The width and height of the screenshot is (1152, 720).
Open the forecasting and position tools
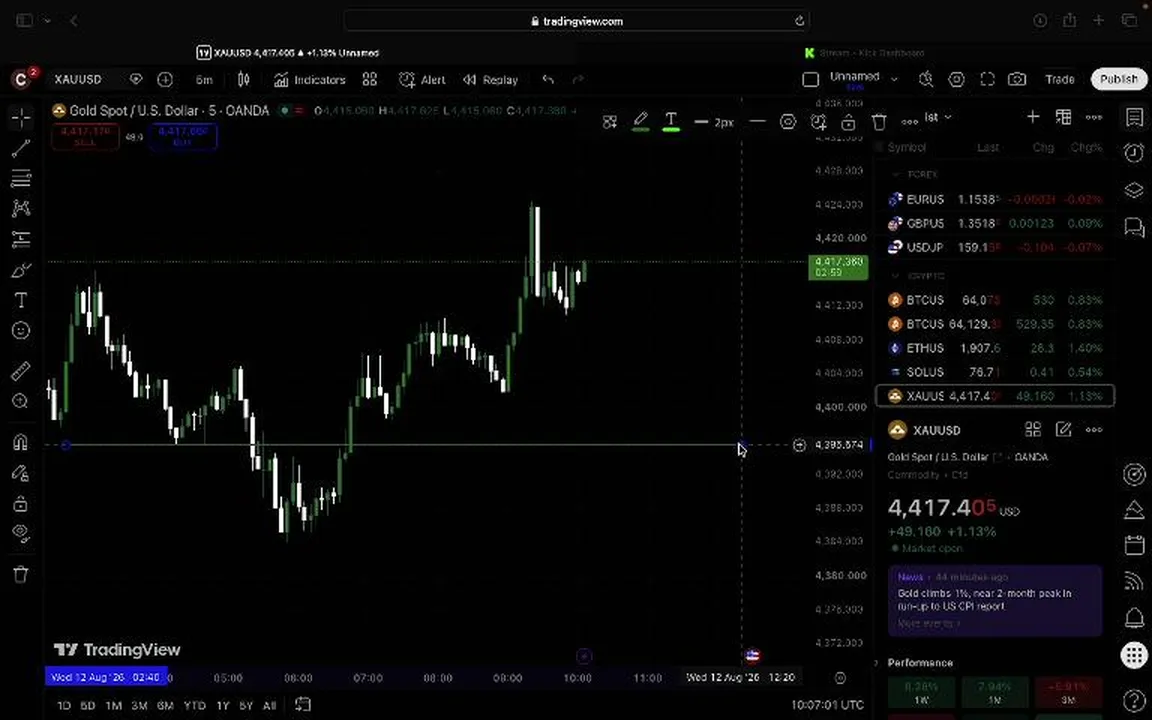pyautogui.click(x=21, y=239)
